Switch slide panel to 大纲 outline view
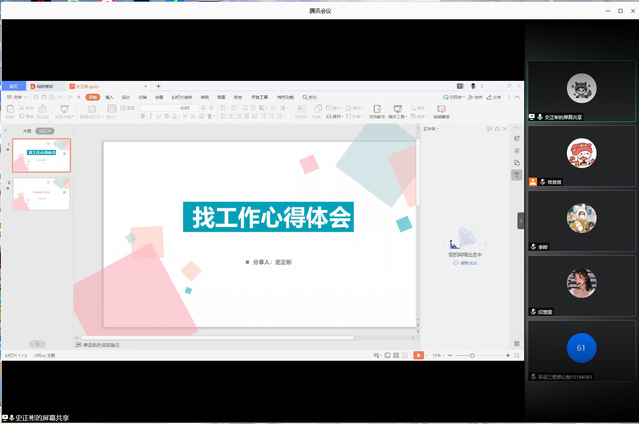Image resolution: width=639 pixels, height=424 pixels. [x=28, y=131]
